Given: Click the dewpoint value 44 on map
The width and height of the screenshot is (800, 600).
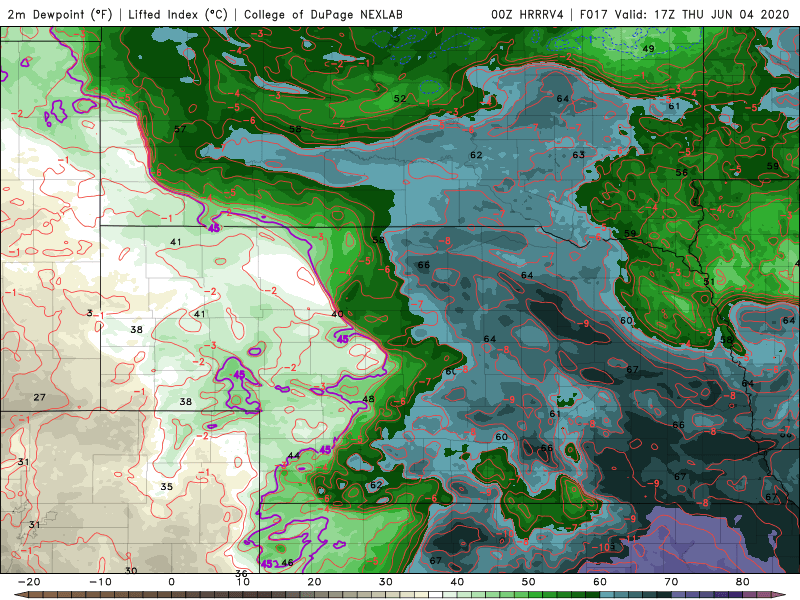Looking at the screenshot, I should pyautogui.click(x=293, y=456).
